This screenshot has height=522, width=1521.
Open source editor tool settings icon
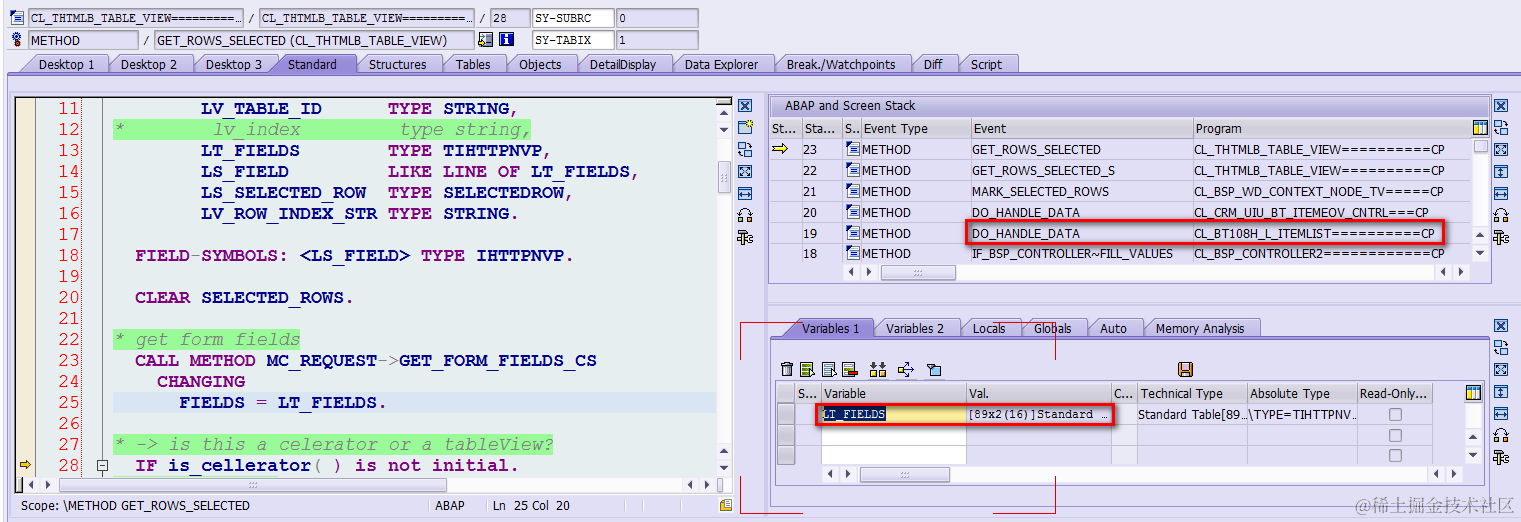[744, 237]
